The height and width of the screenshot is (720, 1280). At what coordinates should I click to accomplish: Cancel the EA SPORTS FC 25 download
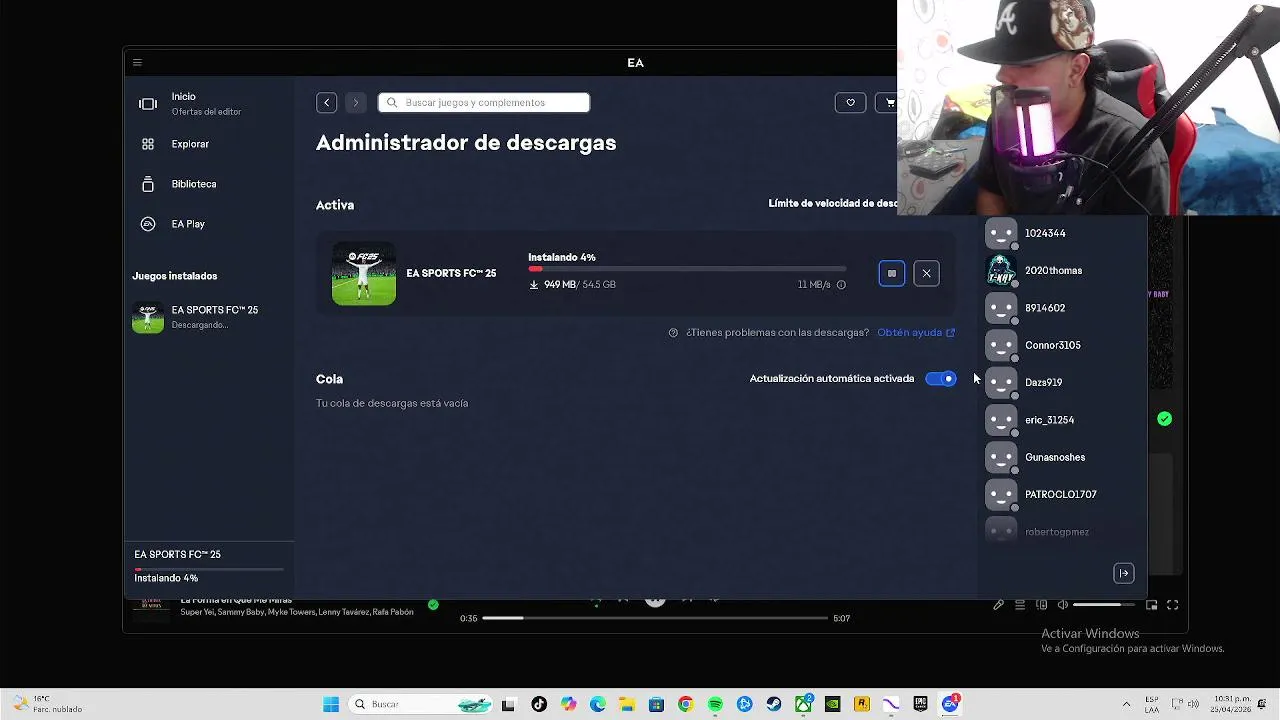click(x=926, y=273)
